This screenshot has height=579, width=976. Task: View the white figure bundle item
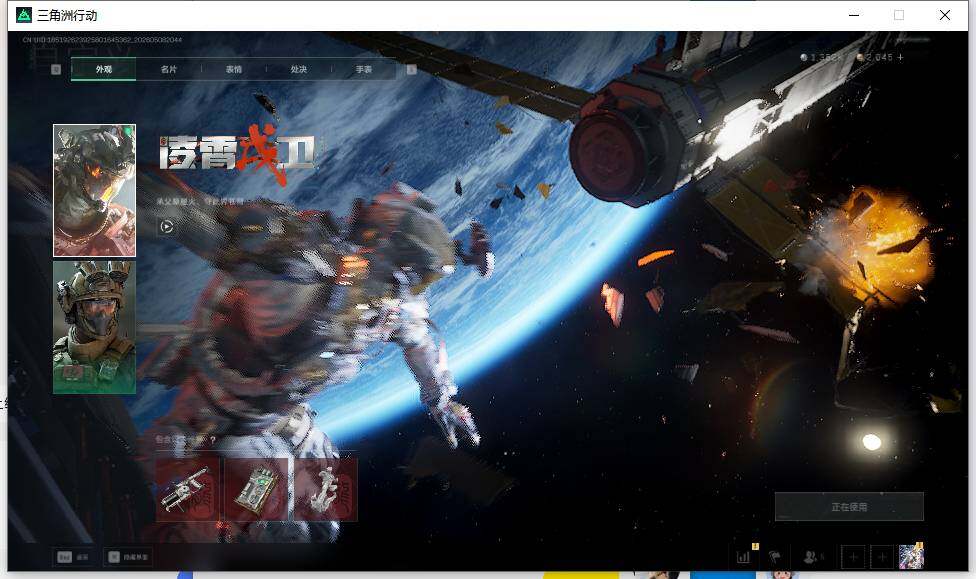pos(325,490)
